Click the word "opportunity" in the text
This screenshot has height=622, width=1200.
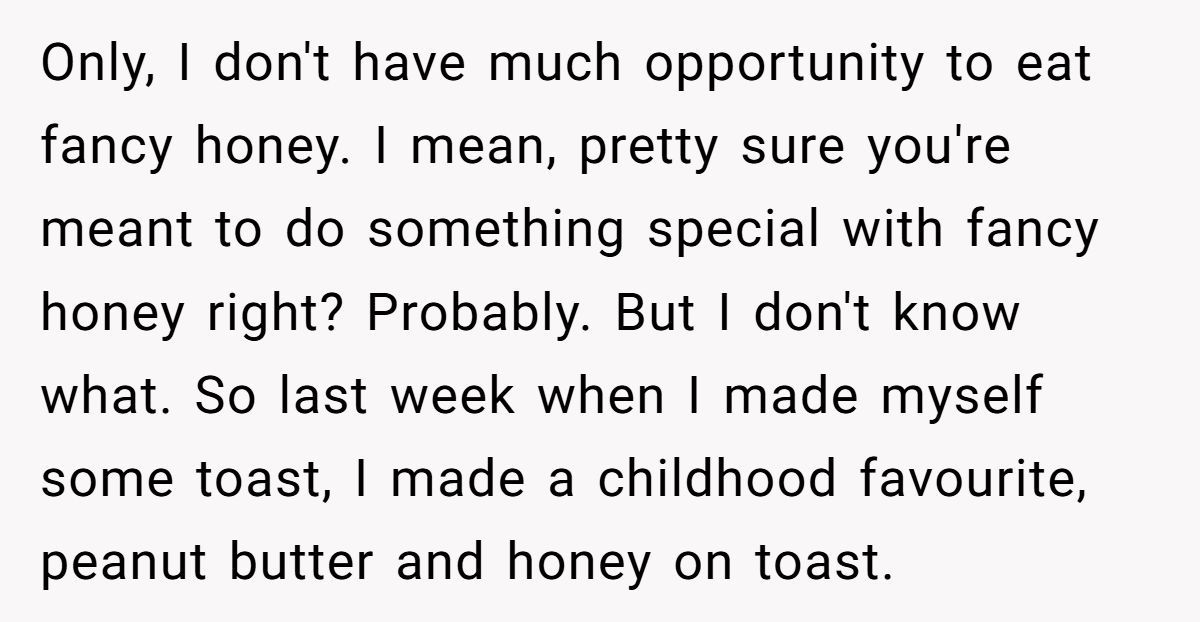tap(786, 65)
